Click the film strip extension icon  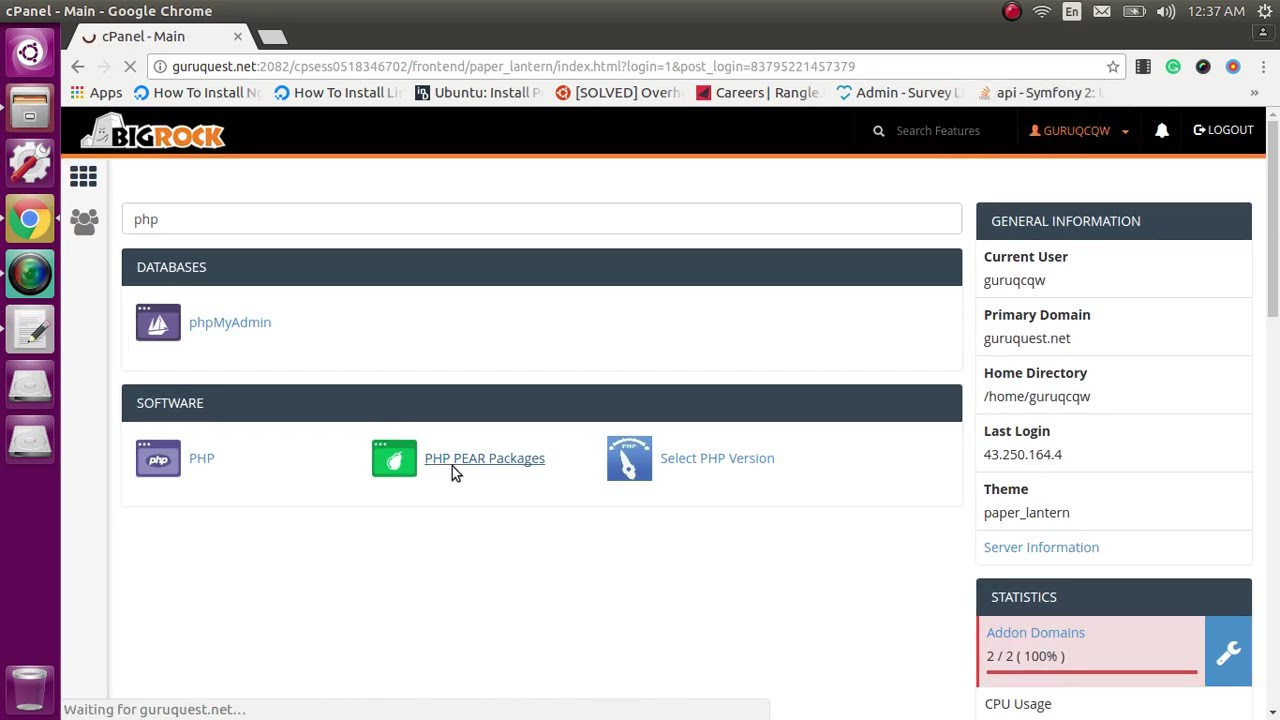(x=1143, y=66)
